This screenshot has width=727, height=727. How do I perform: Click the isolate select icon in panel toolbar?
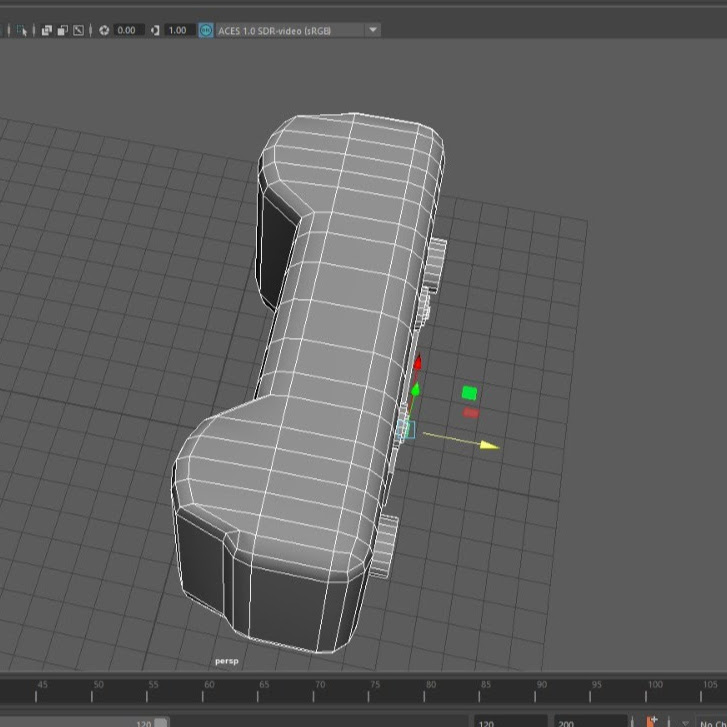tap(22, 31)
